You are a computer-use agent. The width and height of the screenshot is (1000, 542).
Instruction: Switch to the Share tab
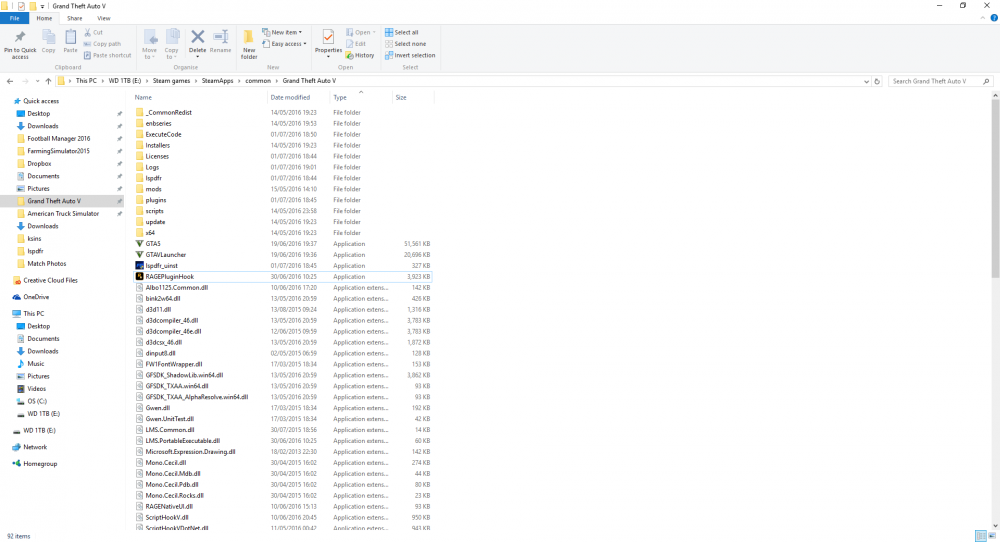75,18
